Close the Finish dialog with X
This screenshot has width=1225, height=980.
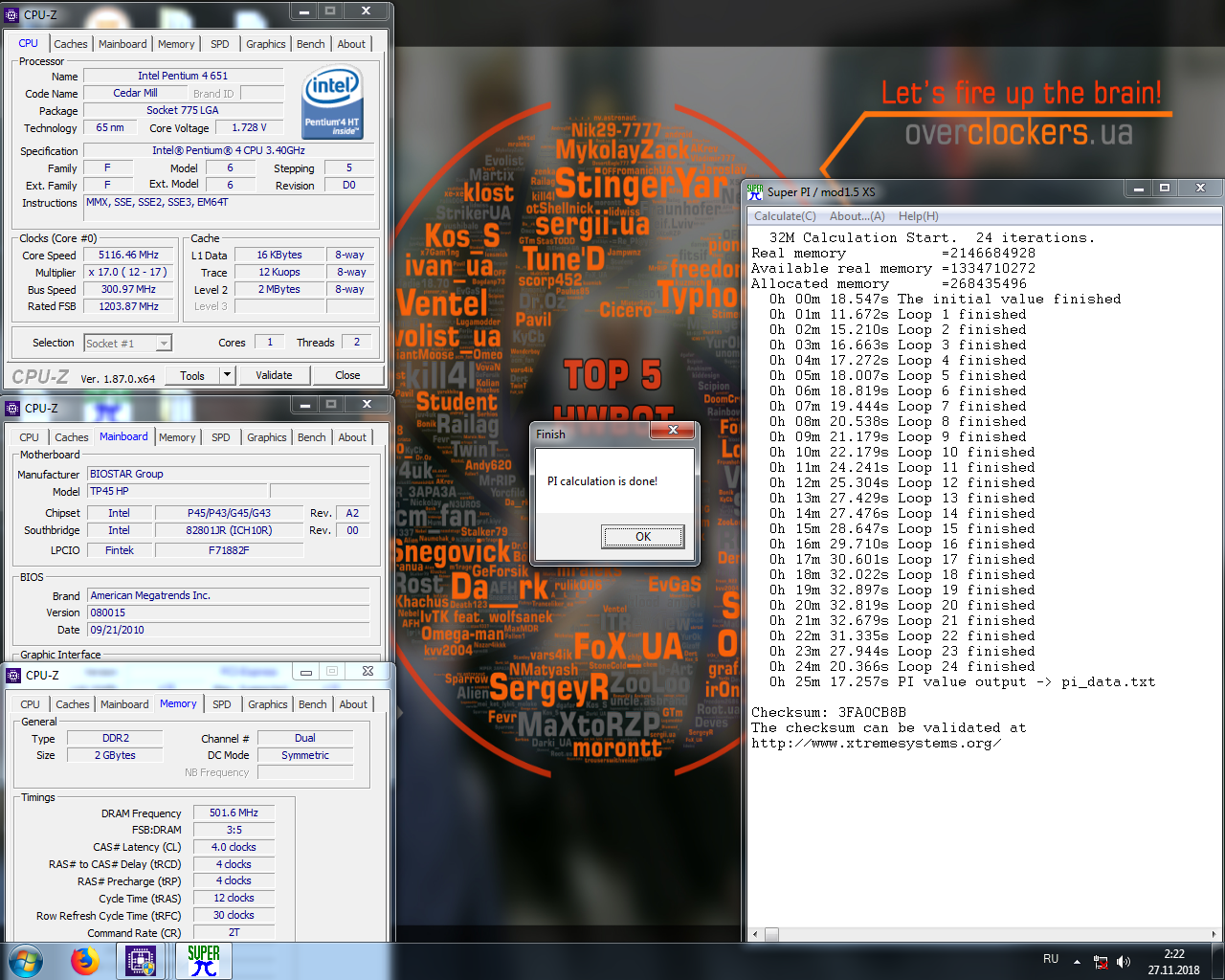coord(673,431)
